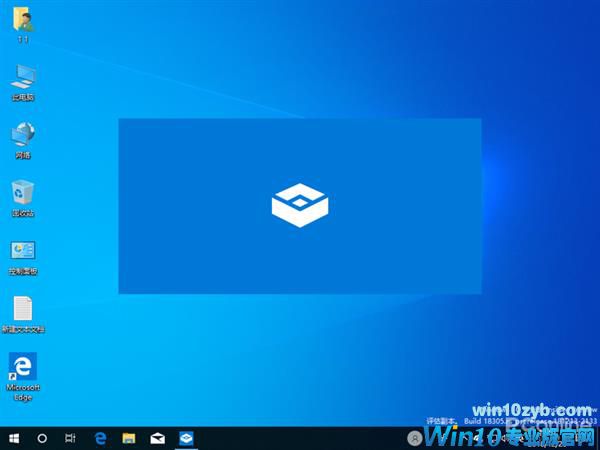Open the Windows Start menu
This screenshot has height=450, width=600.
14,438
